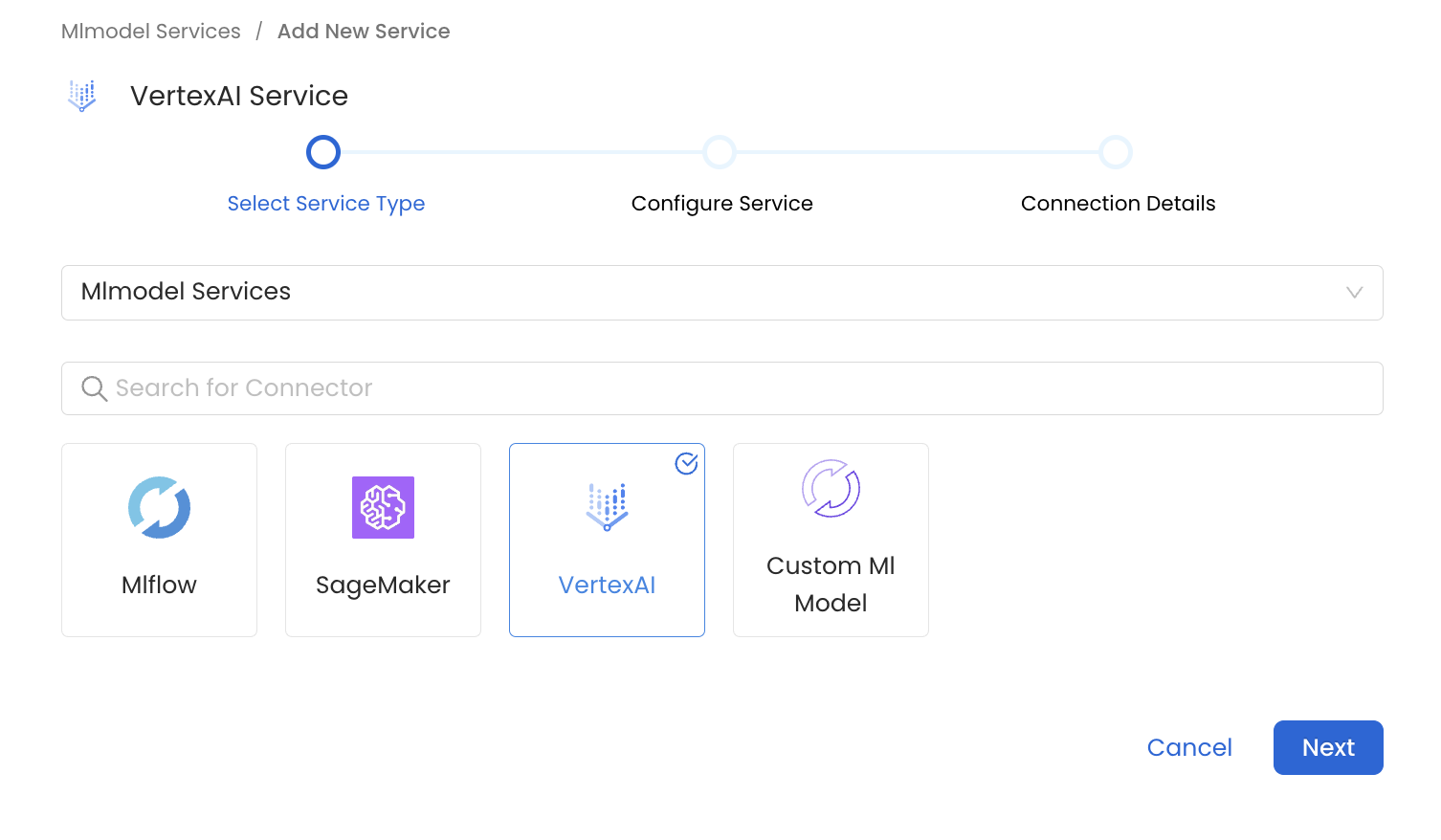Select the Custom Ml Model icon
Screen dimensions: 1441x840
831,488
